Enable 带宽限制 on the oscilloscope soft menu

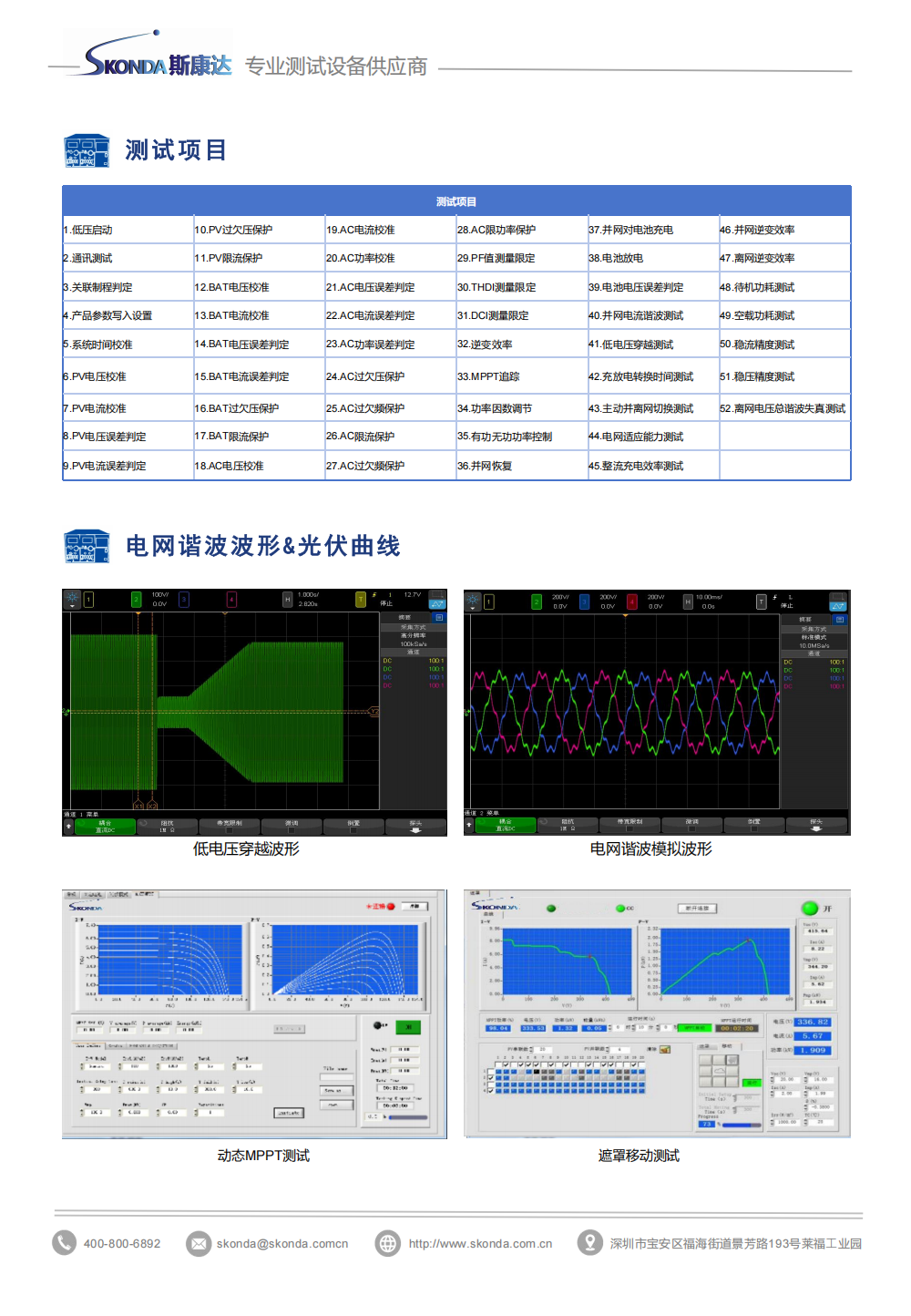(x=230, y=824)
